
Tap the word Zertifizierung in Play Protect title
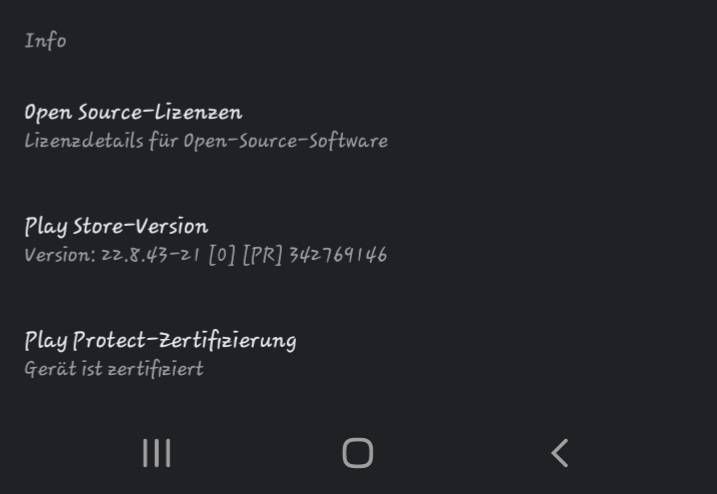(x=223, y=341)
